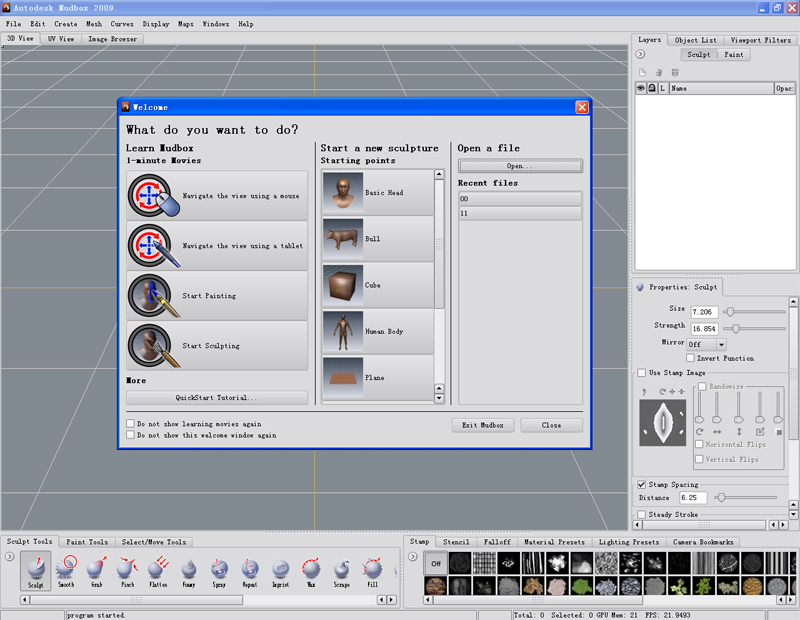Switch to the Falloff tab

[497, 542]
